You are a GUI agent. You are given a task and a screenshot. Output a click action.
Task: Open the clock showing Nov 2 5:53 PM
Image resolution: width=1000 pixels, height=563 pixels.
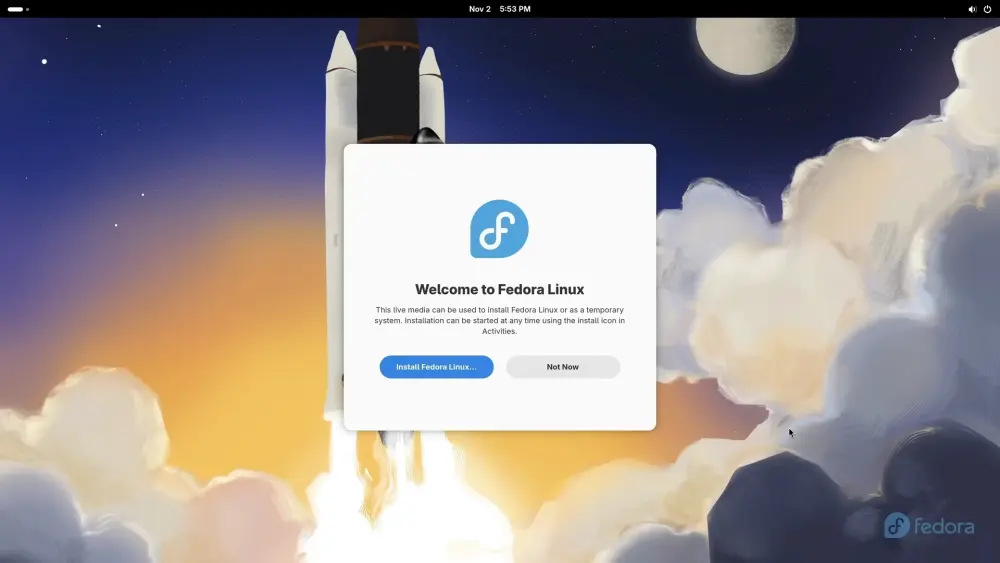pos(499,9)
